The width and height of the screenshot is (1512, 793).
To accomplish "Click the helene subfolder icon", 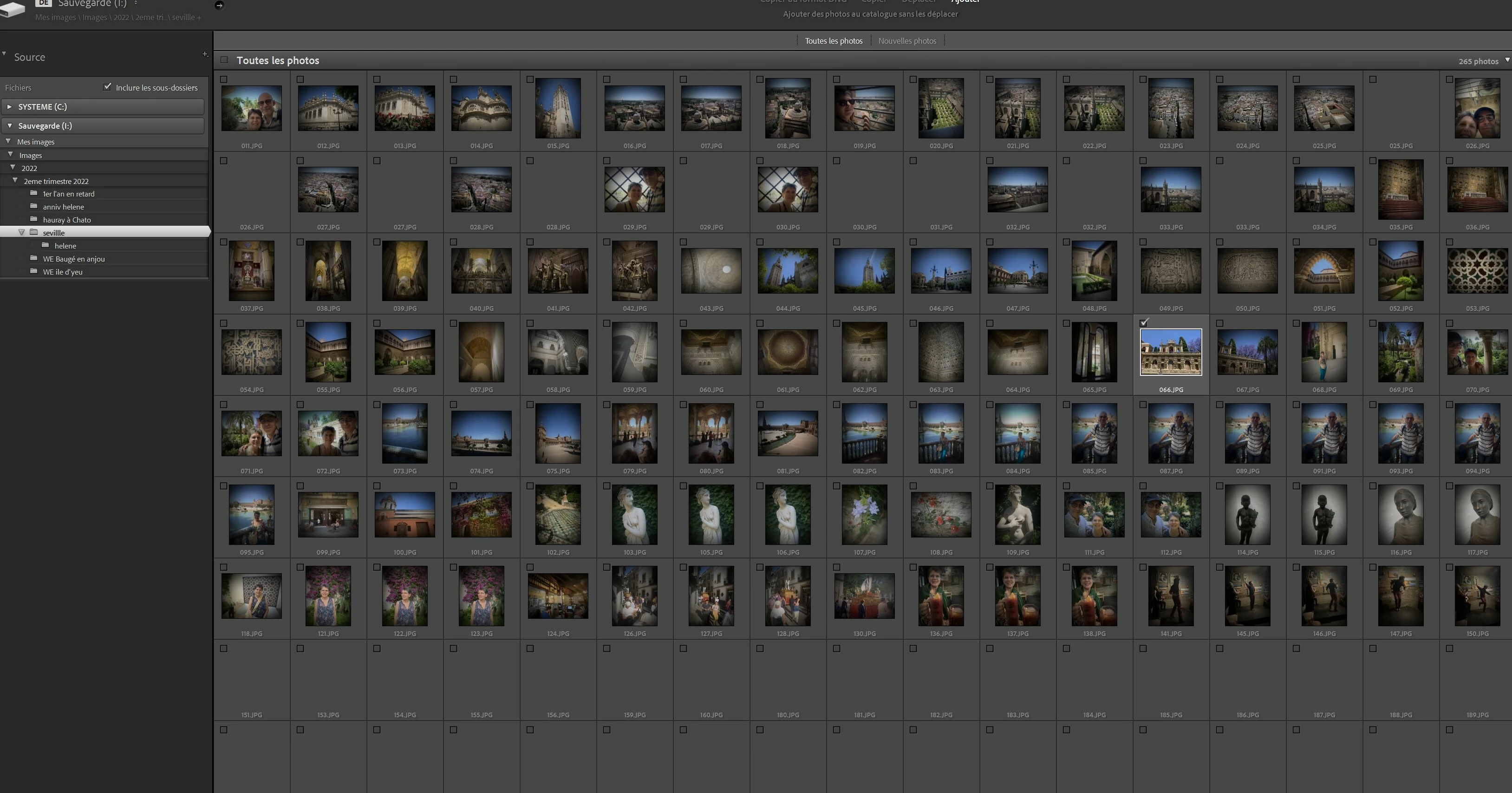I will pos(46,245).
